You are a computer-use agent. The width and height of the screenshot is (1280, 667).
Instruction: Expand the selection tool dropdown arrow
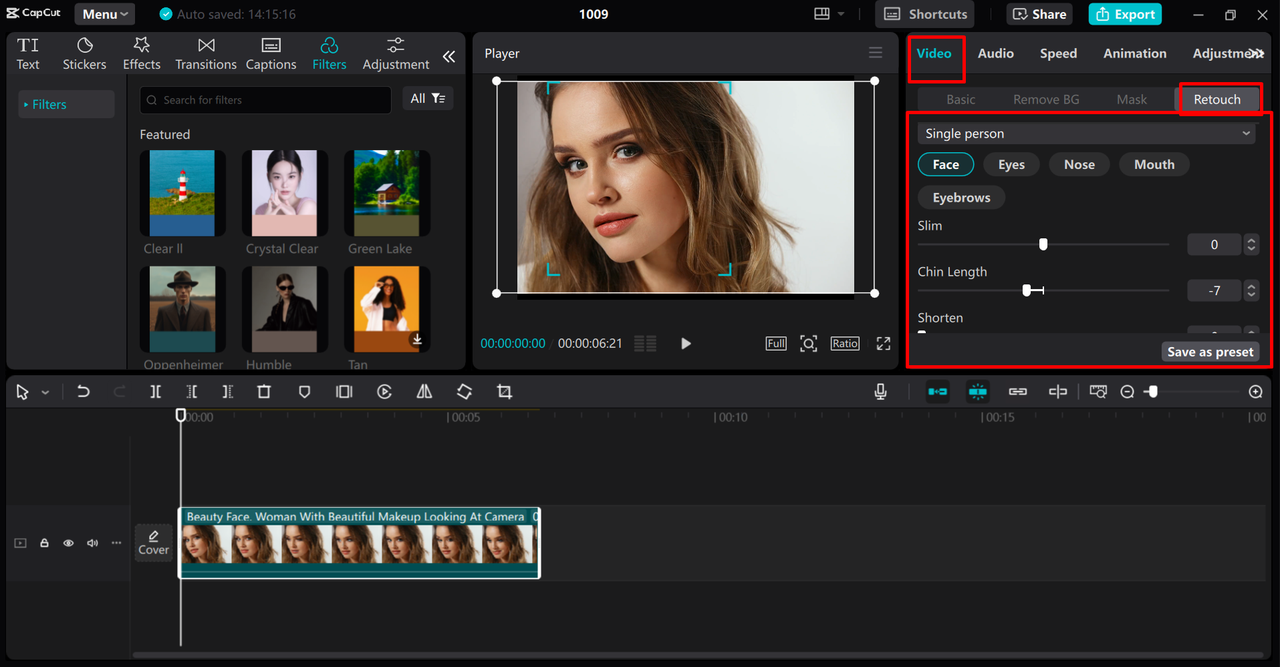coord(45,393)
